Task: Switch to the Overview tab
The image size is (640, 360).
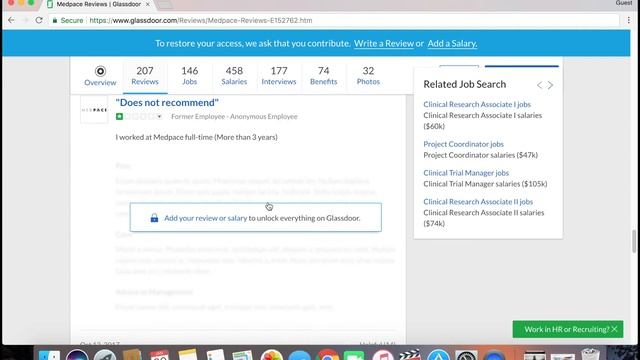Action: (100, 76)
